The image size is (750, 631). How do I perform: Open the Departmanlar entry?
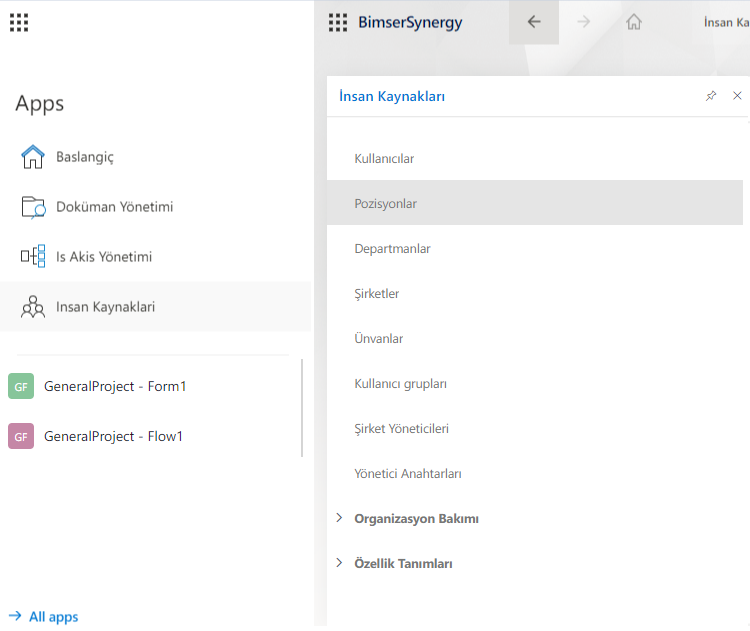coord(392,249)
